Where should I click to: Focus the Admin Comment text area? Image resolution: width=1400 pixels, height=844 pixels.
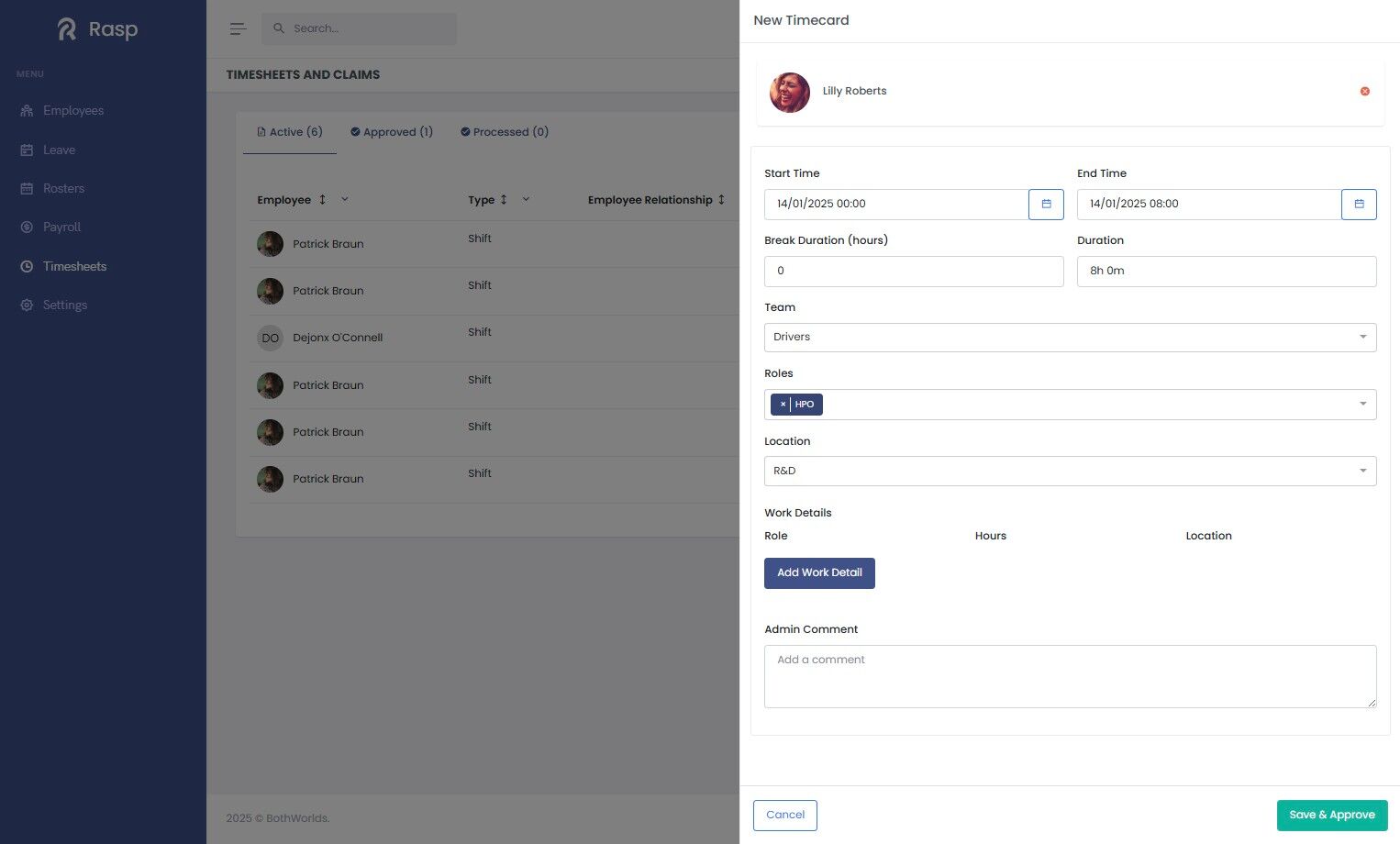click(1070, 677)
